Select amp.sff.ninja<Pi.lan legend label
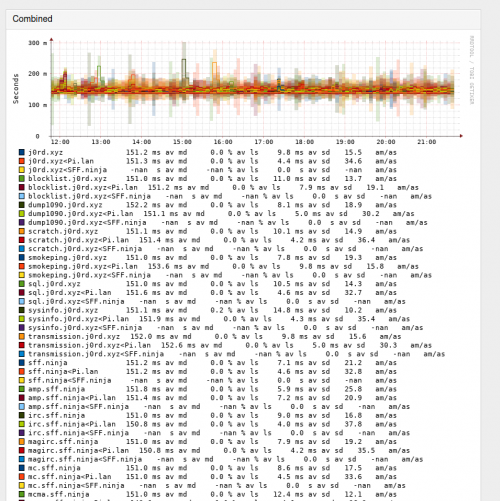Screen dimensions: 500x501 point(72,398)
